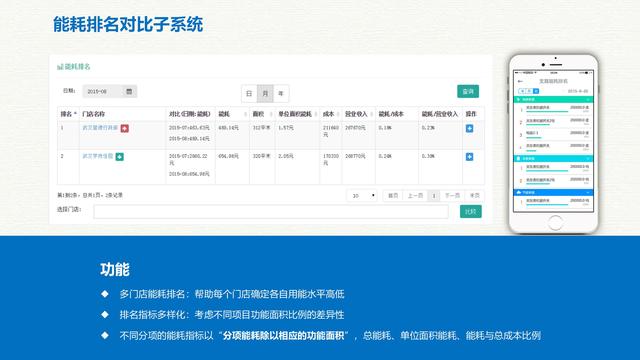
Task: Click the 功能 heading in the blue section
Action: point(115,269)
